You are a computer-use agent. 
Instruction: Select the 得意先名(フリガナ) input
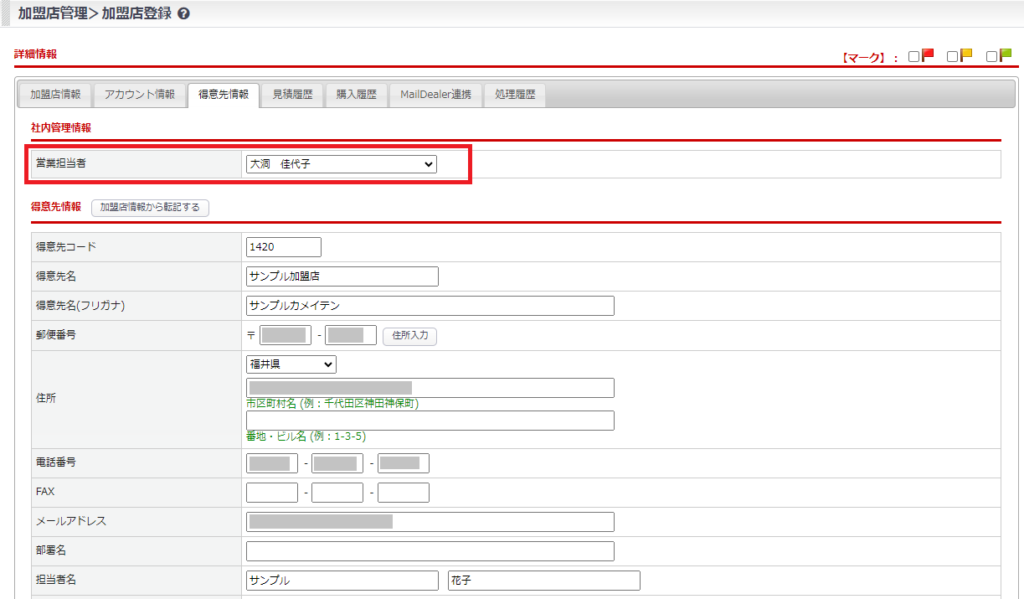click(x=430, y=306)
